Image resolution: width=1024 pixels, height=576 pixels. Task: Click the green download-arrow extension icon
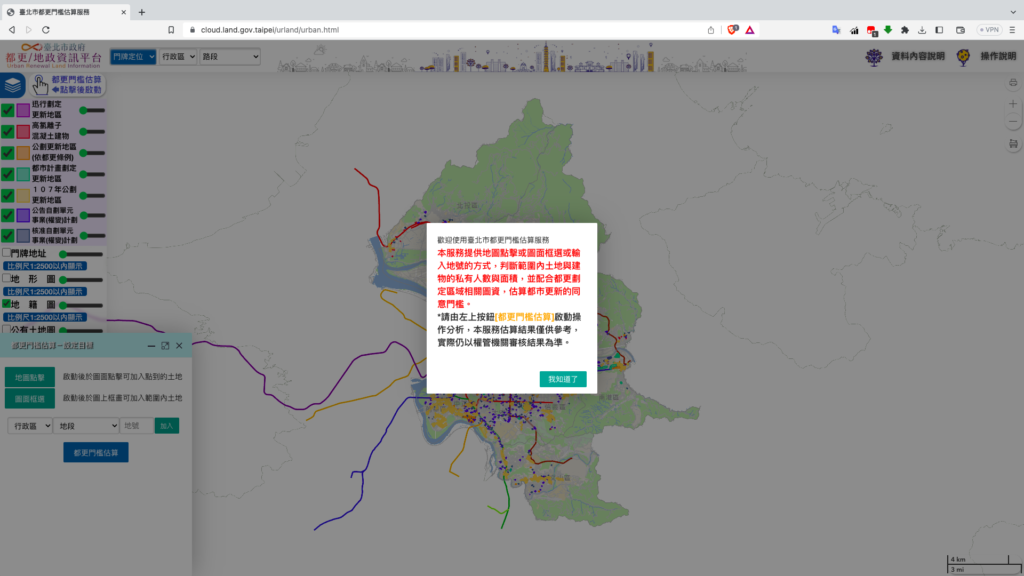click(888, 30)
